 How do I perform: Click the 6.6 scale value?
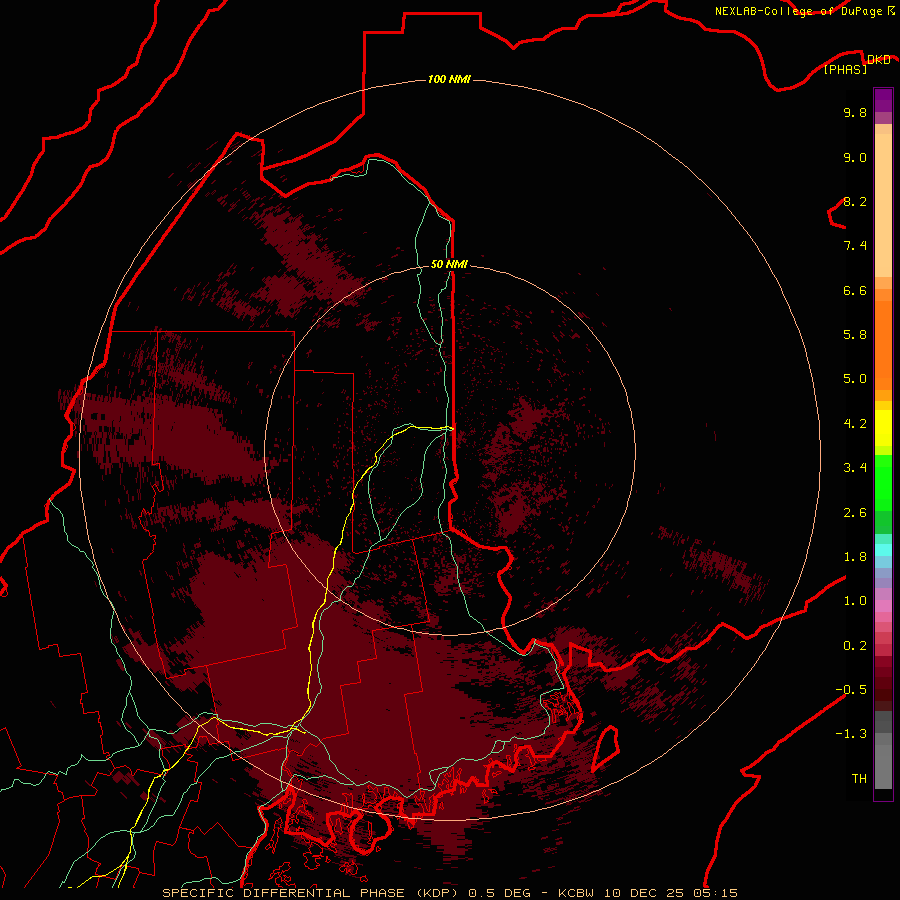click(x=855, y=290)
